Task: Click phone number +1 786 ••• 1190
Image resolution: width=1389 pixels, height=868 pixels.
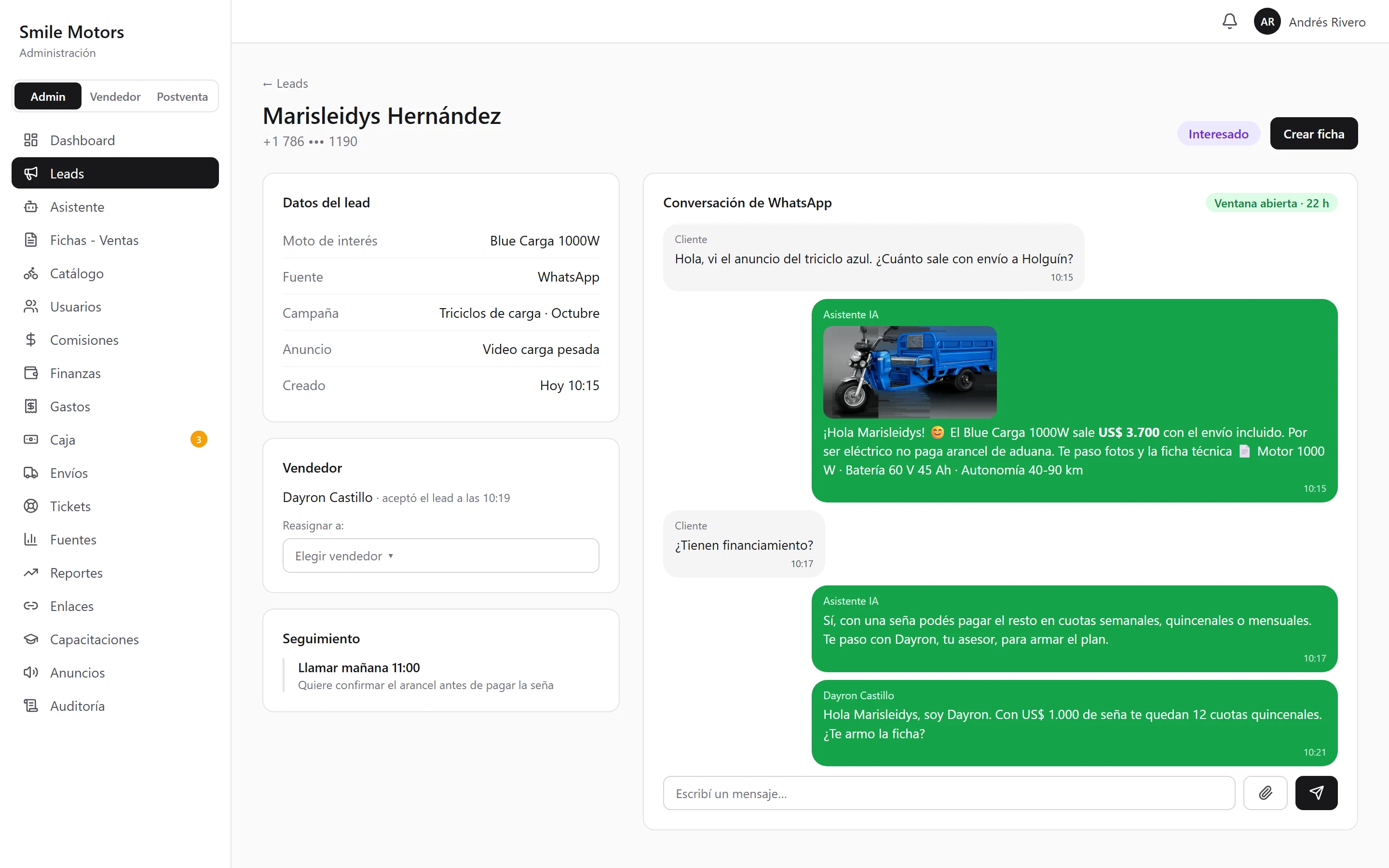Action: pos(310,142)
